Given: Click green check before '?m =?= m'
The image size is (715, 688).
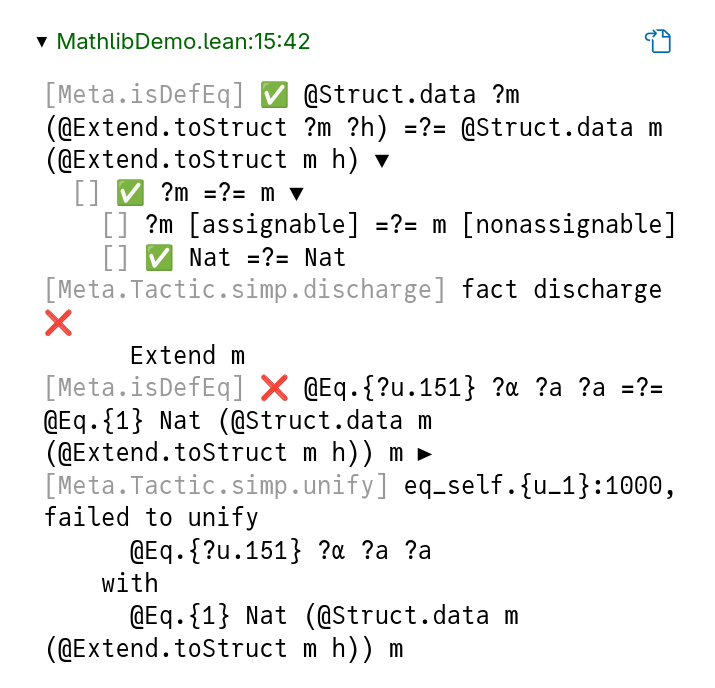Looking at the screenshot, I should click(x=131, y=193).
